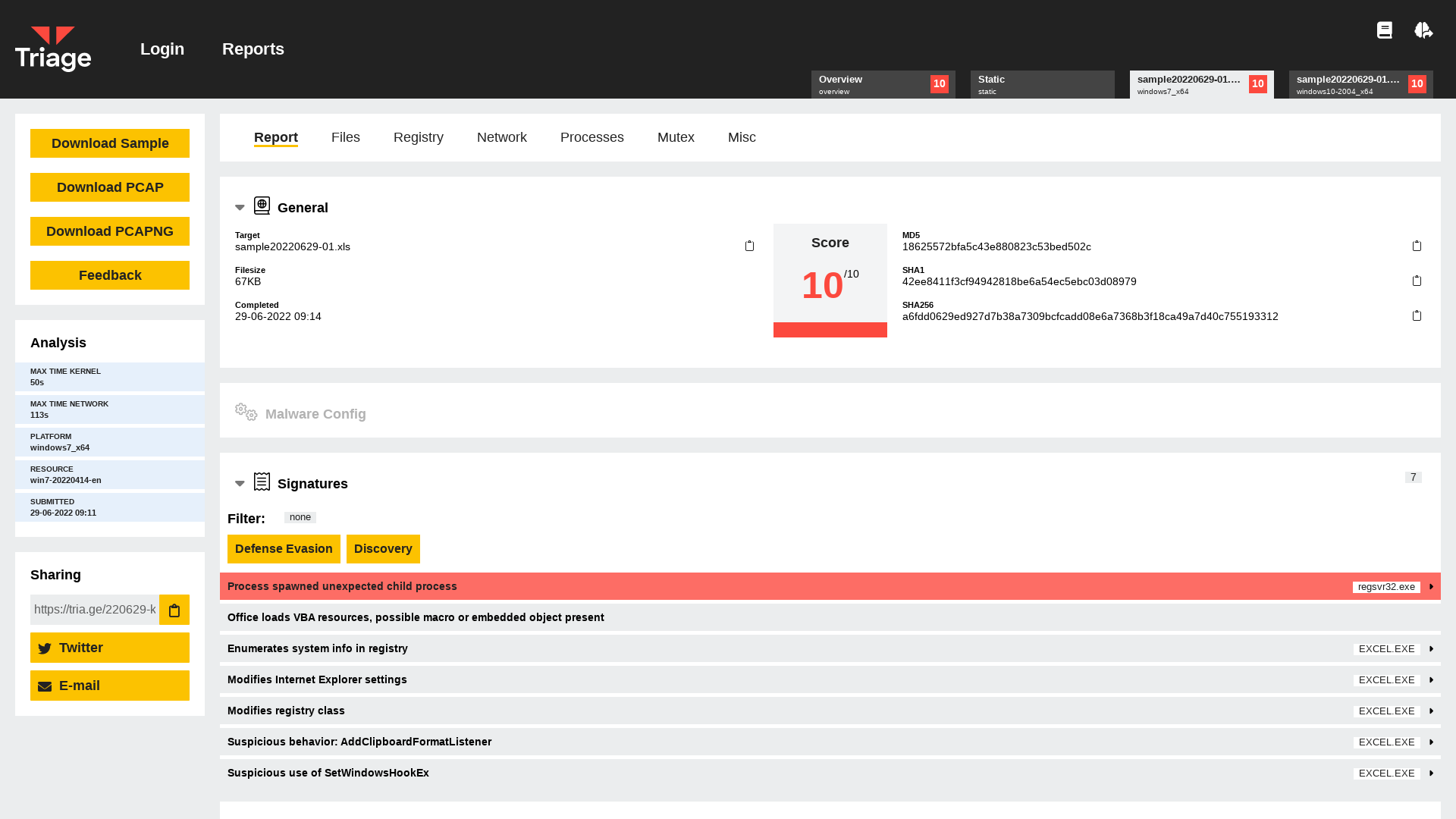Click the brain share icon in header
Viewport: 1456px width, 819px height.
(1423, 30)
